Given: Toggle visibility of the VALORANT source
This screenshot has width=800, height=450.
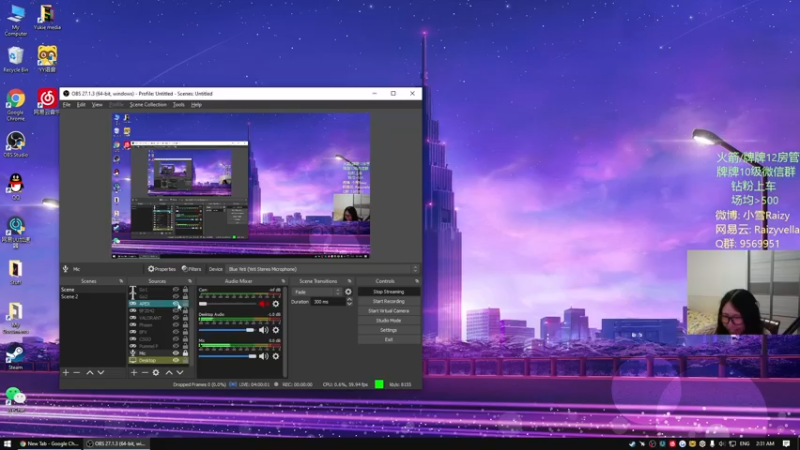Looking at the screenshot, I should 176,318.
